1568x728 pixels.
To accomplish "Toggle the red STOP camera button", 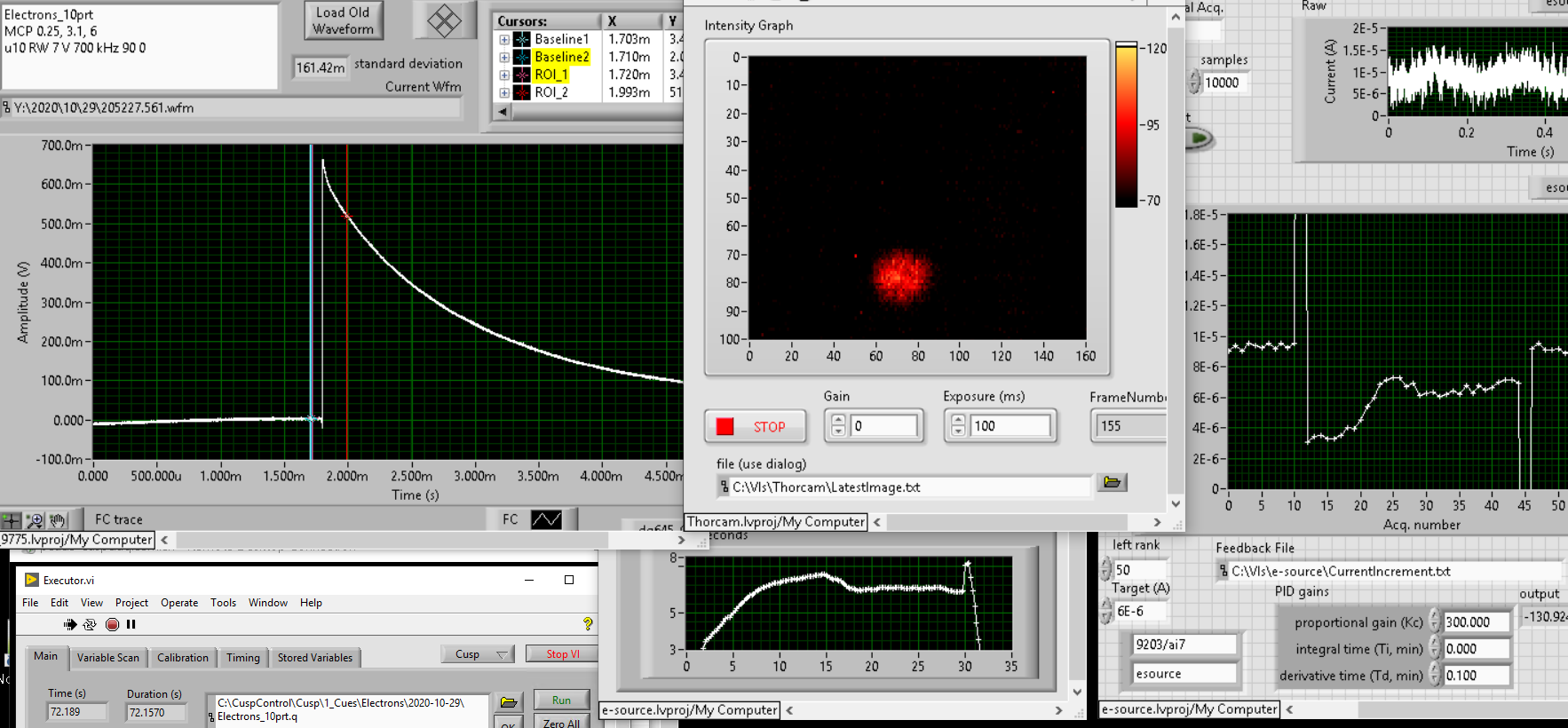I will click(x=756, y=427).
